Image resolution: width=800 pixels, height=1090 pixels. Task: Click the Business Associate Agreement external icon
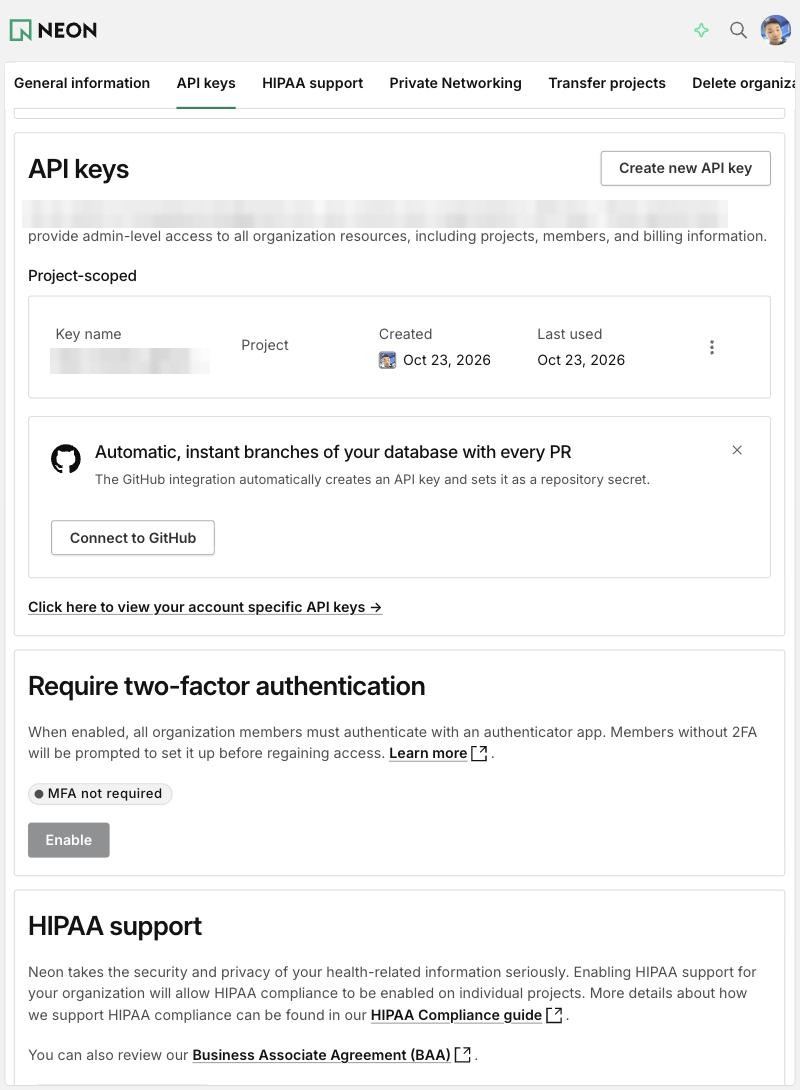pos(462,1055)
